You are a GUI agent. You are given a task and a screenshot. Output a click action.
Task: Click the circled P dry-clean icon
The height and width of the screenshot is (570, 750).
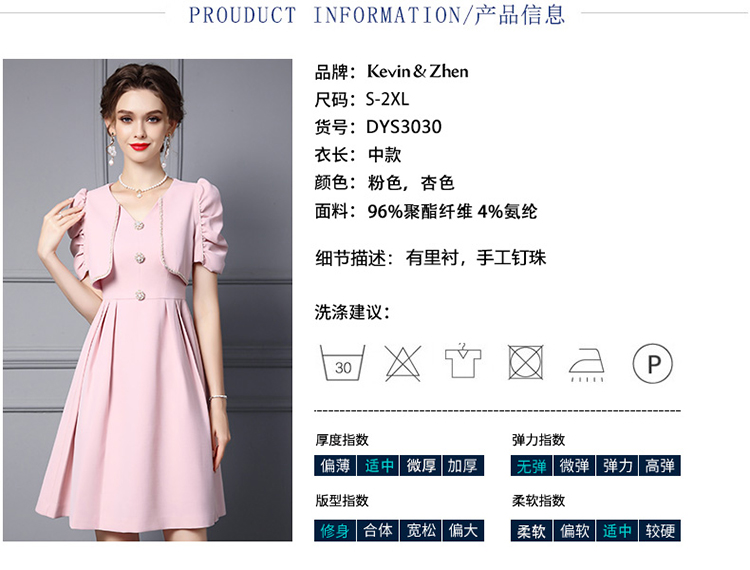pyautogui.click(x=652, y=363)
